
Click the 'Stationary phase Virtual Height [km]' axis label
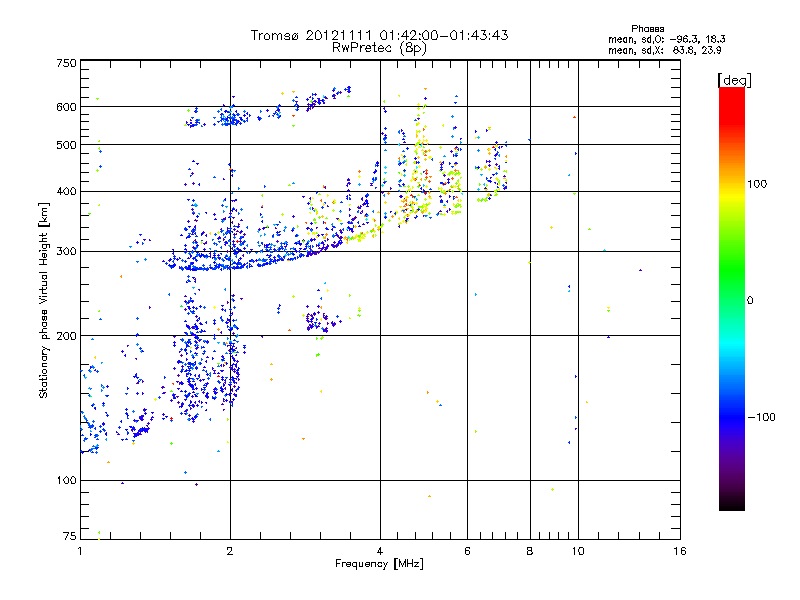(x=44, y=301)
